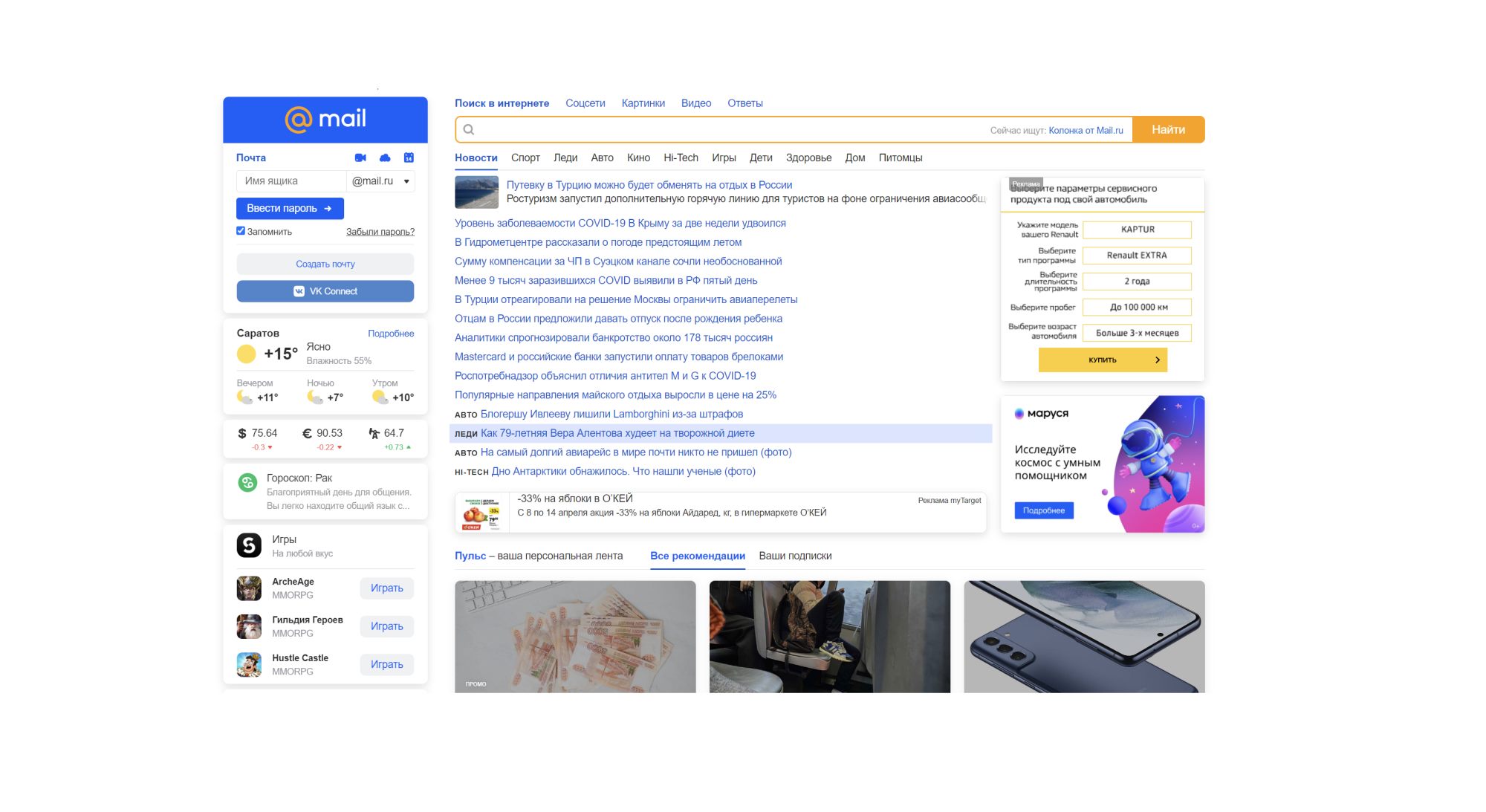Click the Игры section logo icon
Image resolution: width=1486 pixels, height=812 pixels.
click(x=249, y=545)
